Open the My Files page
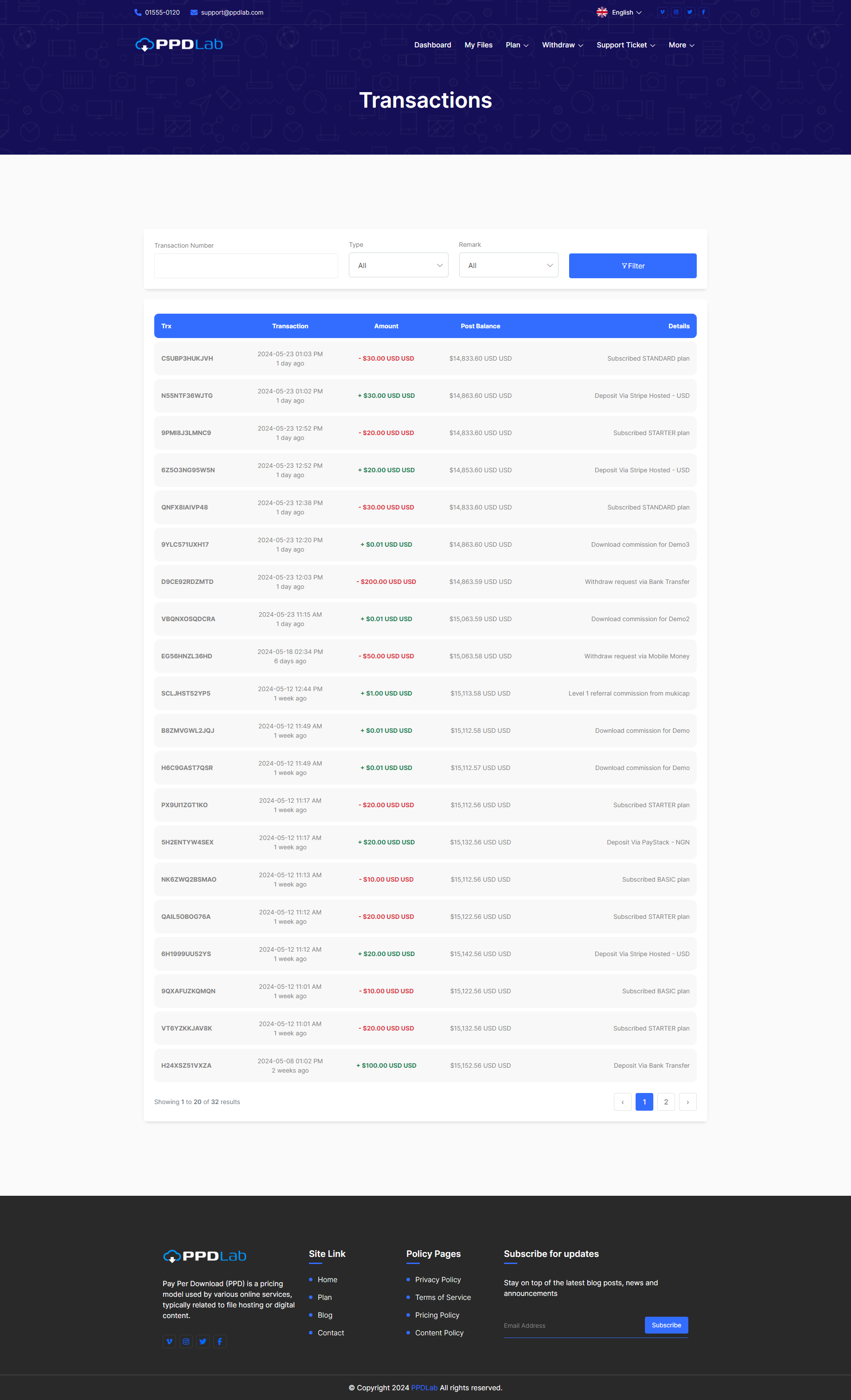This screenshot has width=851, height=1400. (478, 45)
